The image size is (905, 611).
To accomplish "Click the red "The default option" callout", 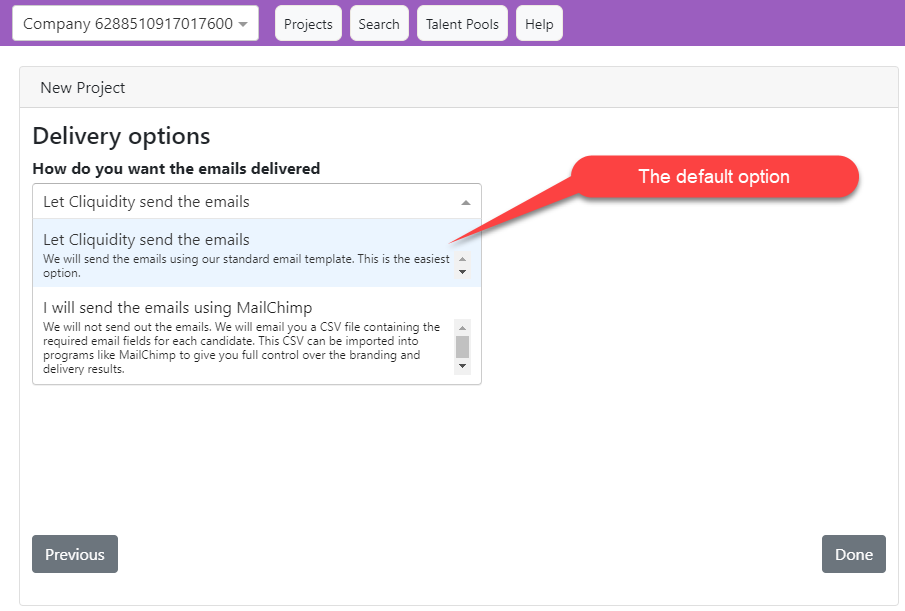I will (714, 177).
